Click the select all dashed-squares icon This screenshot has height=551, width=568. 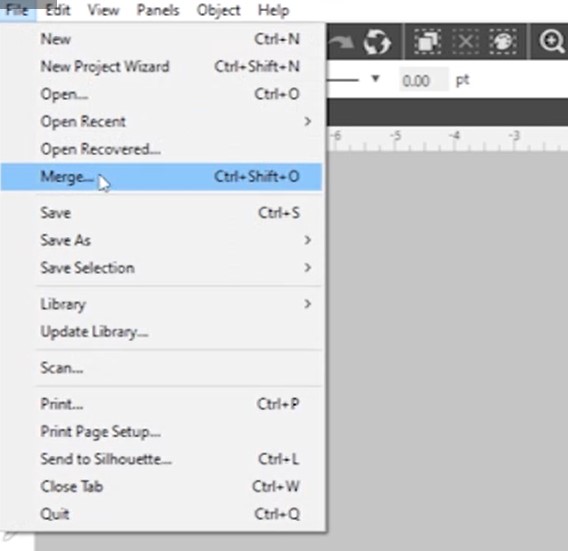click(x=427, y=42)
